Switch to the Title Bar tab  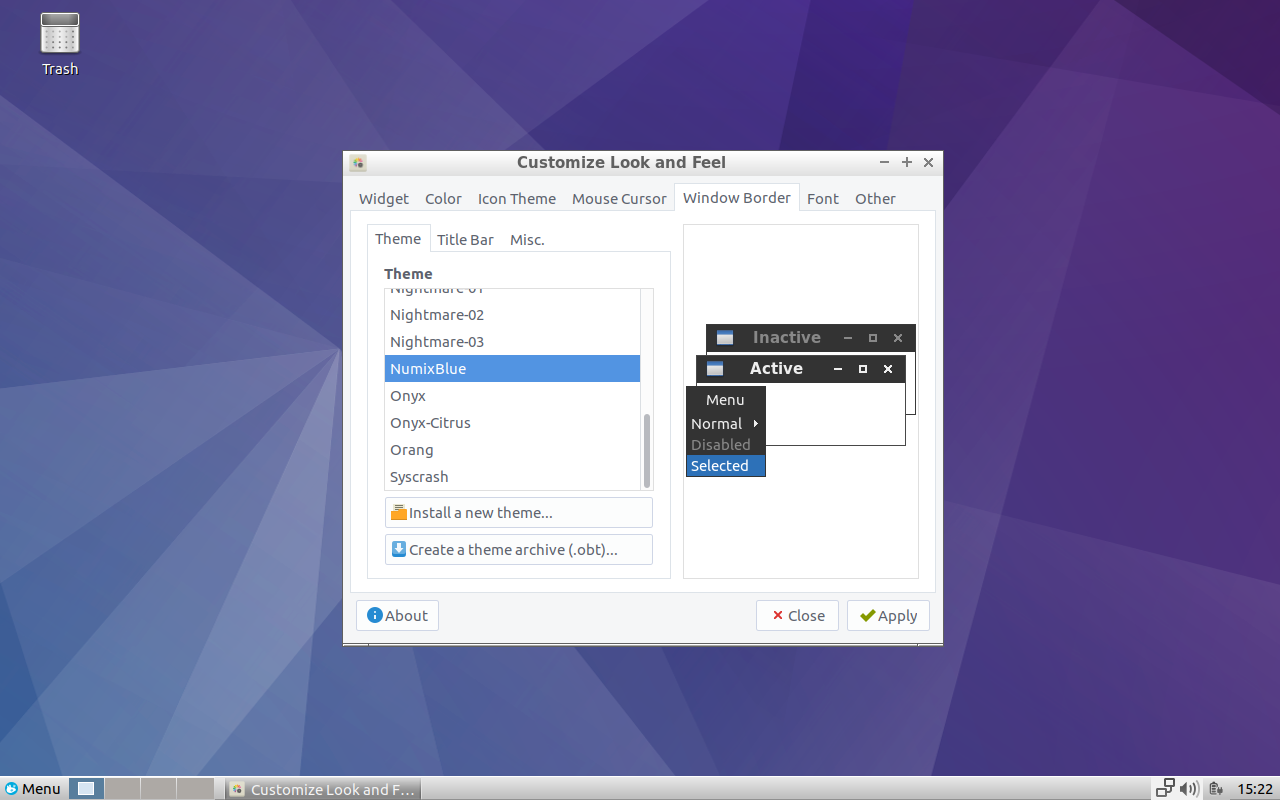(465, 239)
